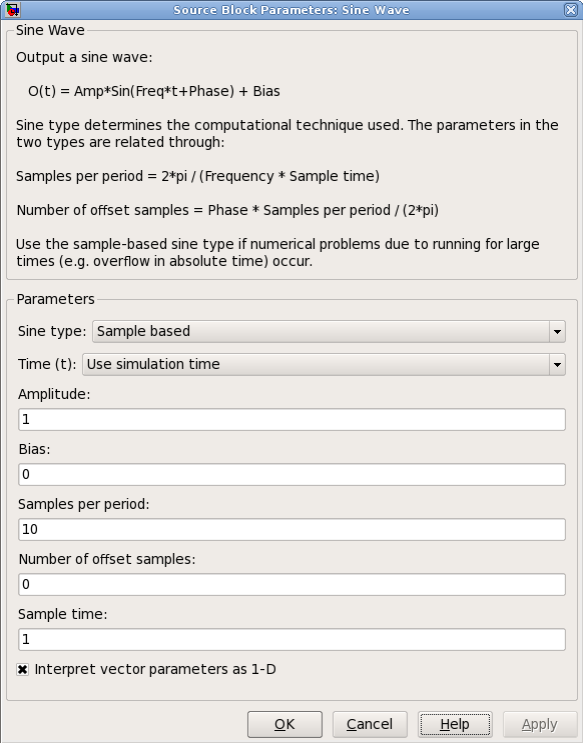Viewport: 583px width, 743px height.
Task: Focus the Sample time input field
Action: click(x=292, y=639)
